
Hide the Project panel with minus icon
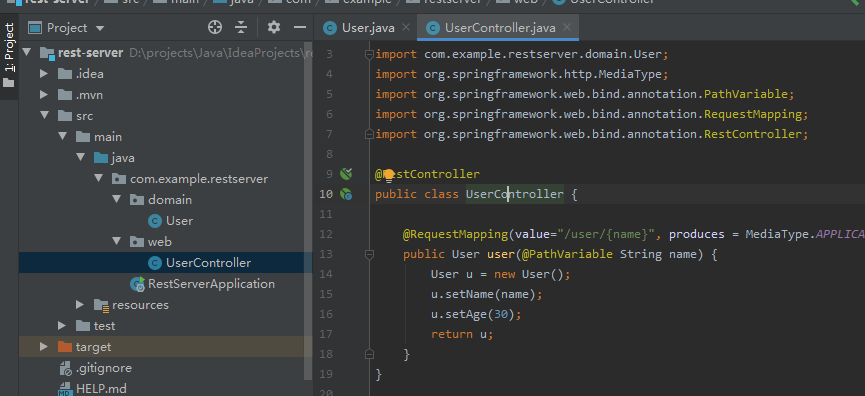click(300, 27)
